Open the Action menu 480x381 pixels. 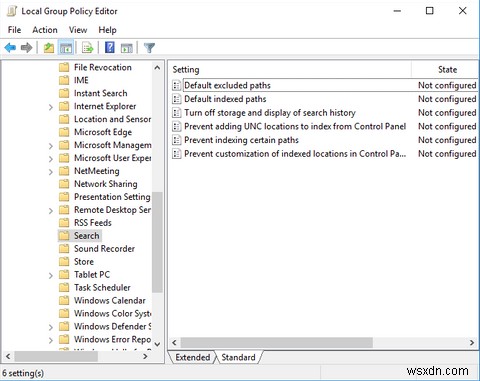click(x=45, y=30)
